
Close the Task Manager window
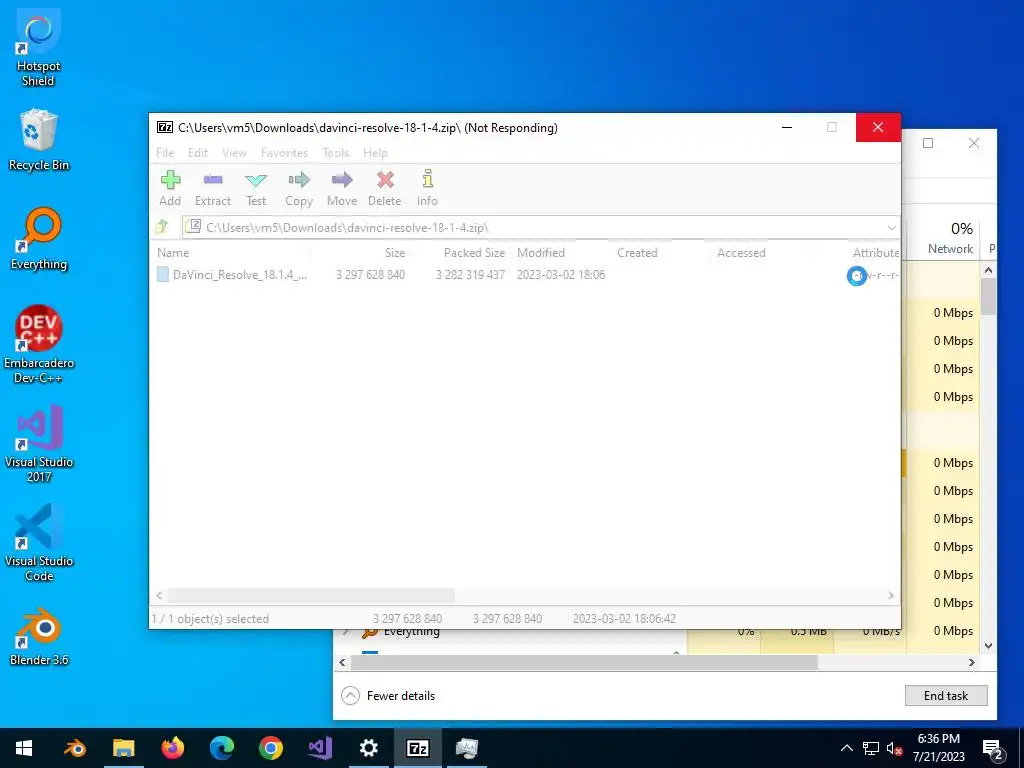pos(974,143)
